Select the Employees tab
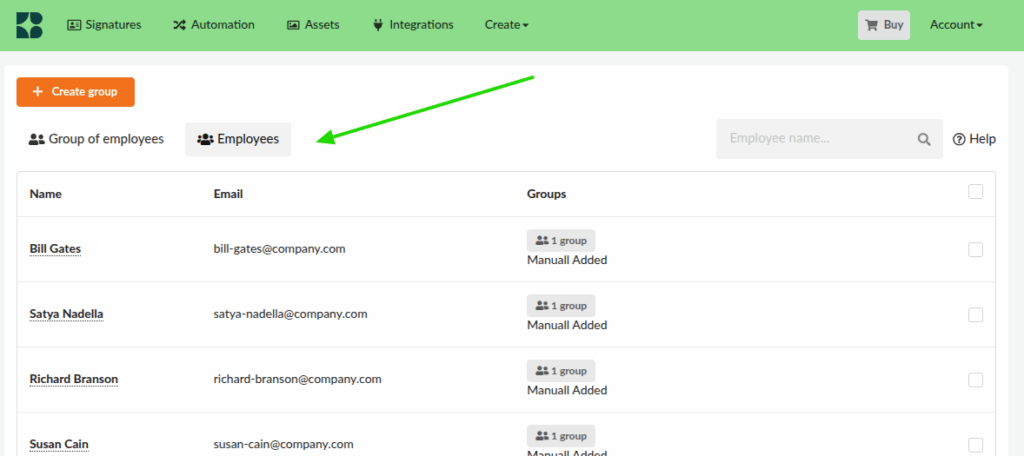 (238, 140)
